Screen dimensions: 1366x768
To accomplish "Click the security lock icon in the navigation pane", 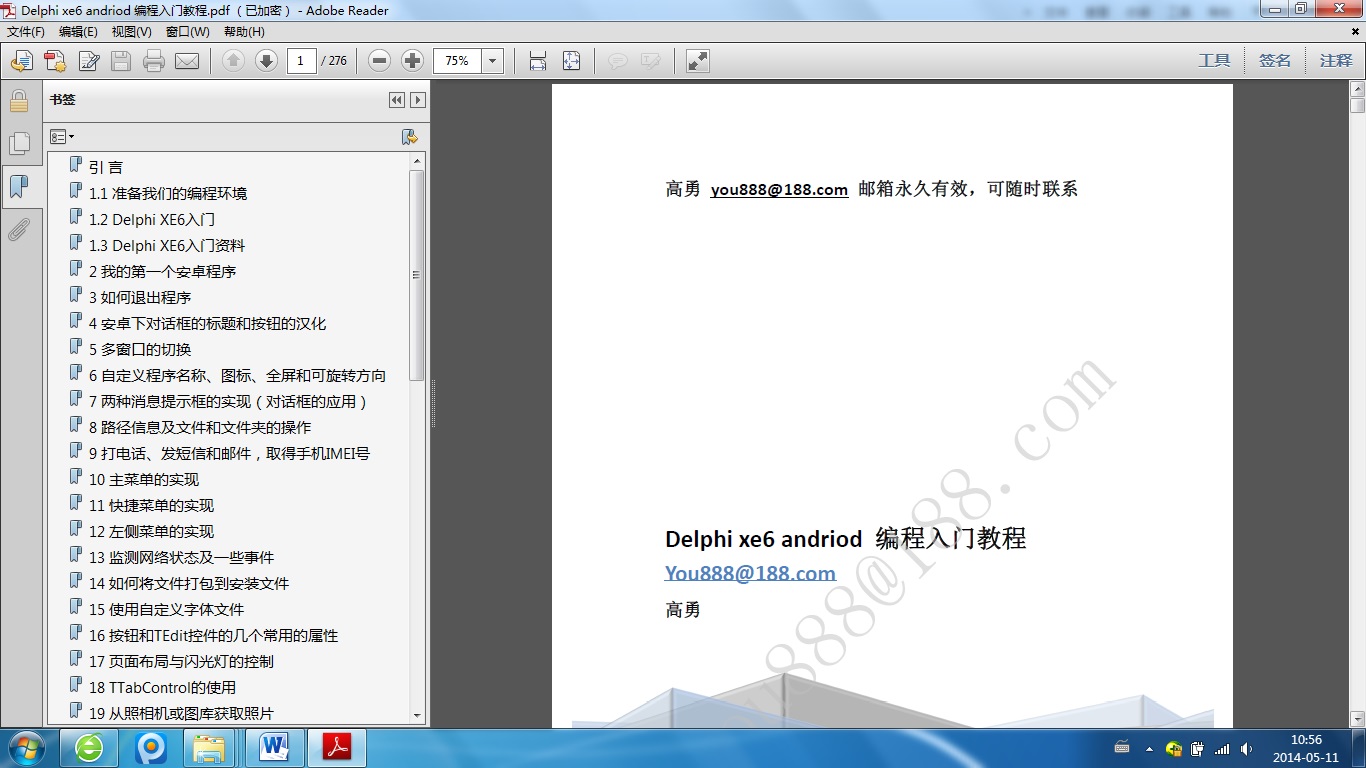I will coord(19,101).
